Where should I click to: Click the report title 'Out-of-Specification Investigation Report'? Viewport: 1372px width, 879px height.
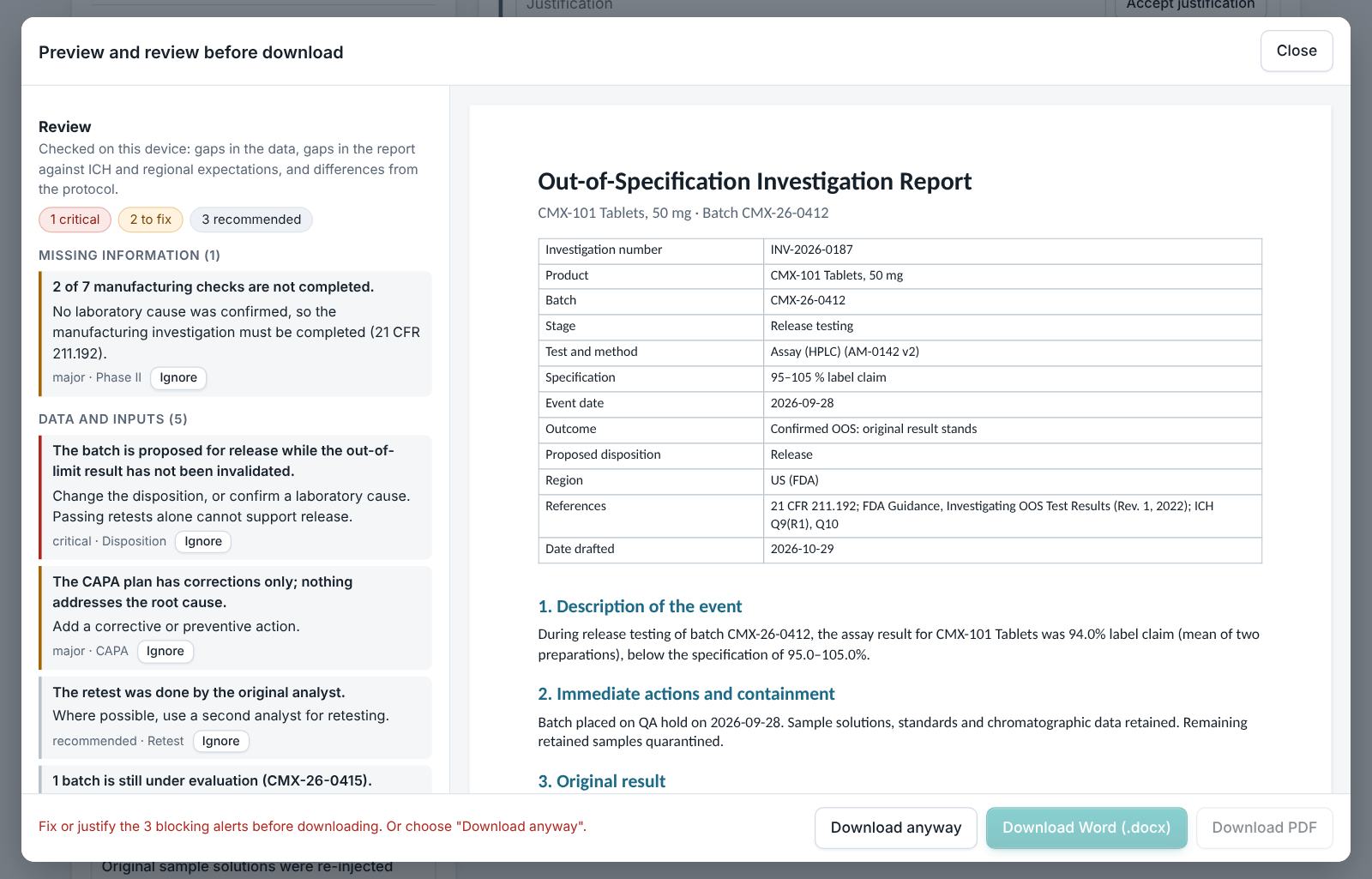coord(755,182)
